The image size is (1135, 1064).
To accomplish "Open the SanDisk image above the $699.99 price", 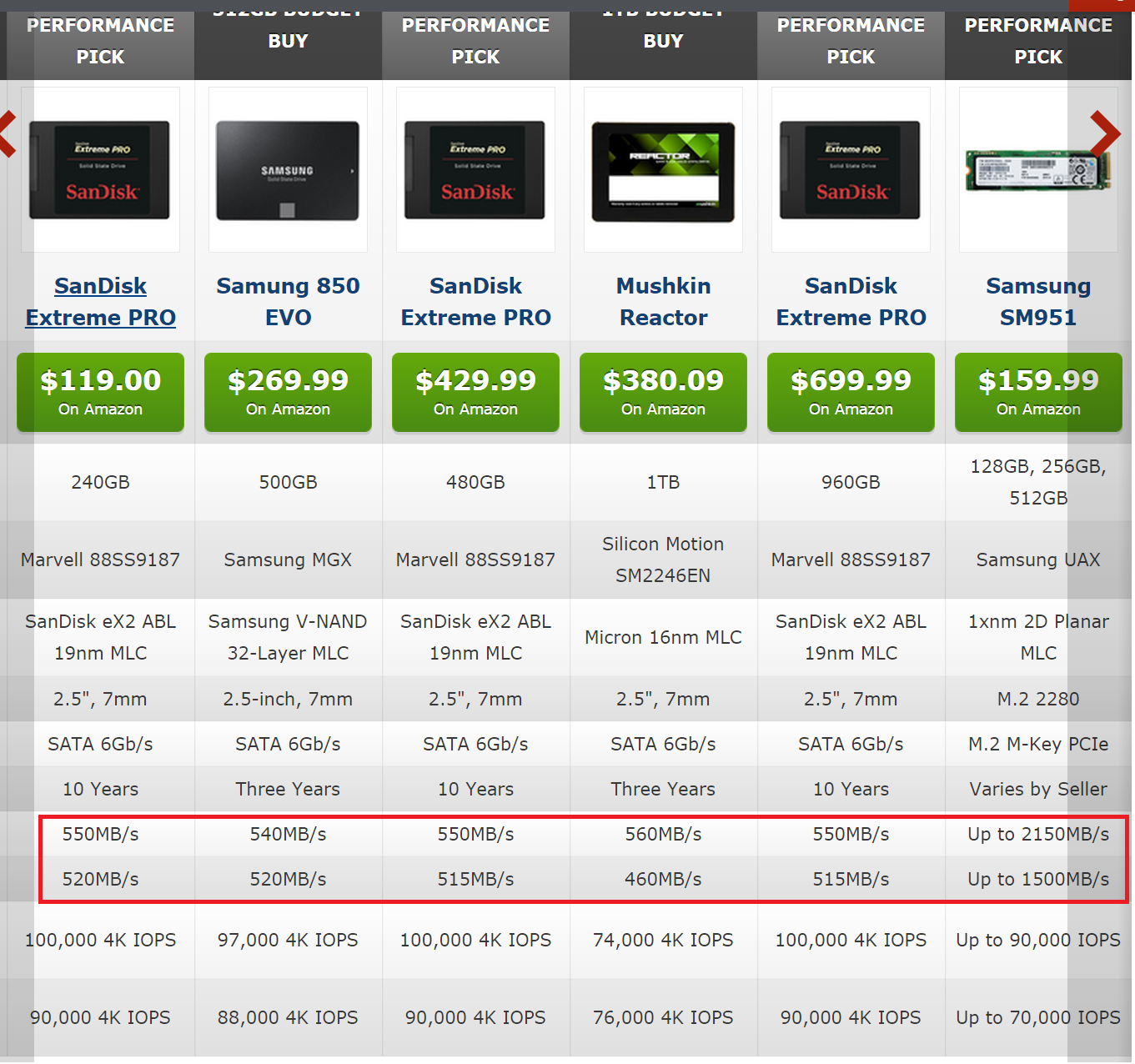I will [851, 170].
